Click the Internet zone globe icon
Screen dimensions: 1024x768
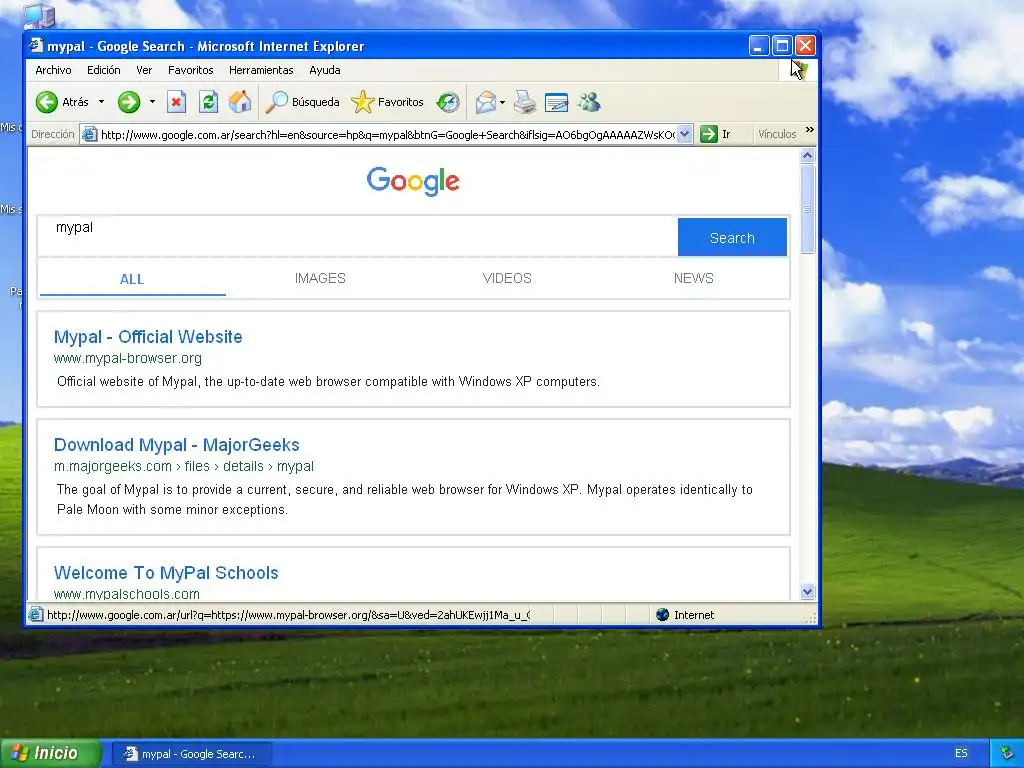click(663, 615)
